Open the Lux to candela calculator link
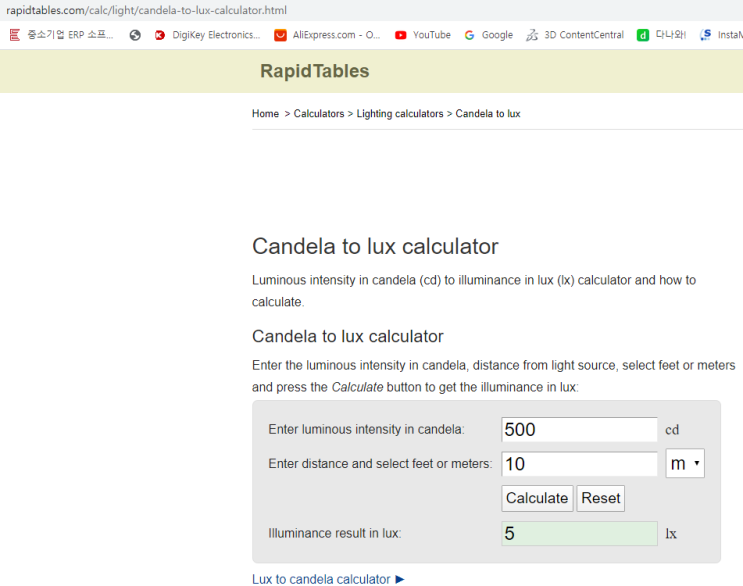This screenshot has height=586, width=743. [x=328, y=579]
